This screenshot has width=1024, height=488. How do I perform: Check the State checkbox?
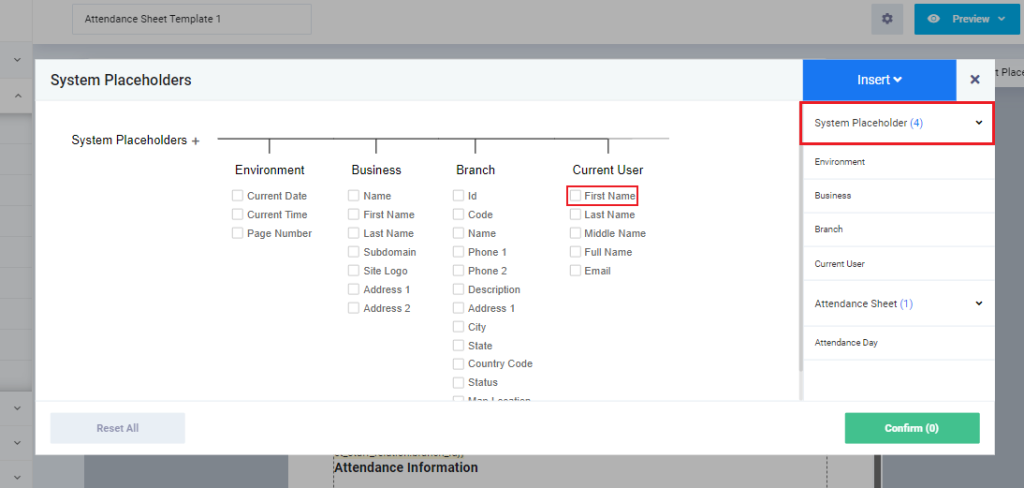tap(458, 346)
